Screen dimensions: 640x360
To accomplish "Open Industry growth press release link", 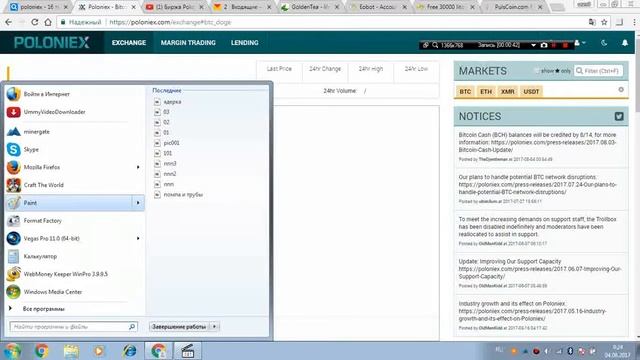I will (x=532, y=315).
